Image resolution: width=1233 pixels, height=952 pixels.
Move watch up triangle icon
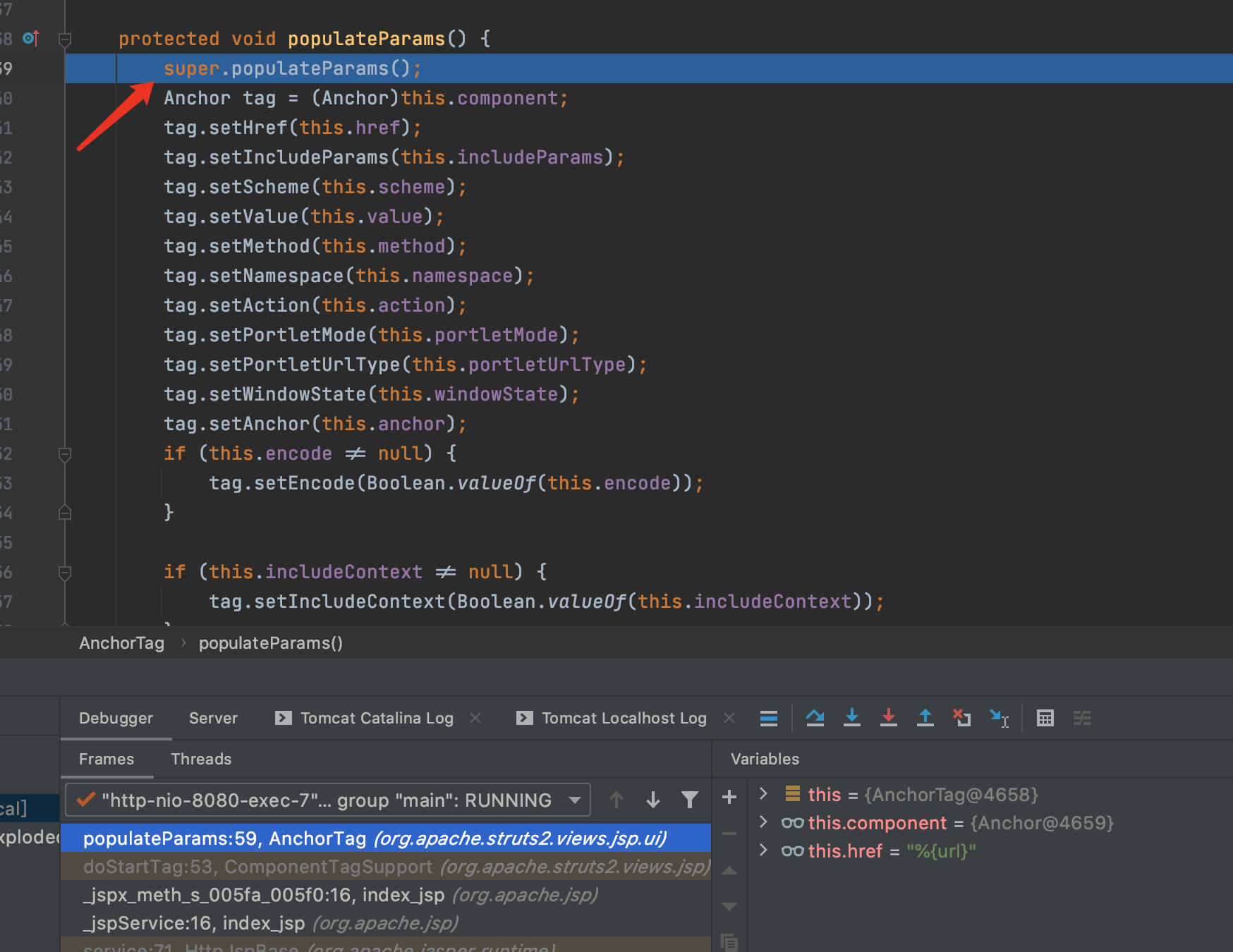pos(729,871)
